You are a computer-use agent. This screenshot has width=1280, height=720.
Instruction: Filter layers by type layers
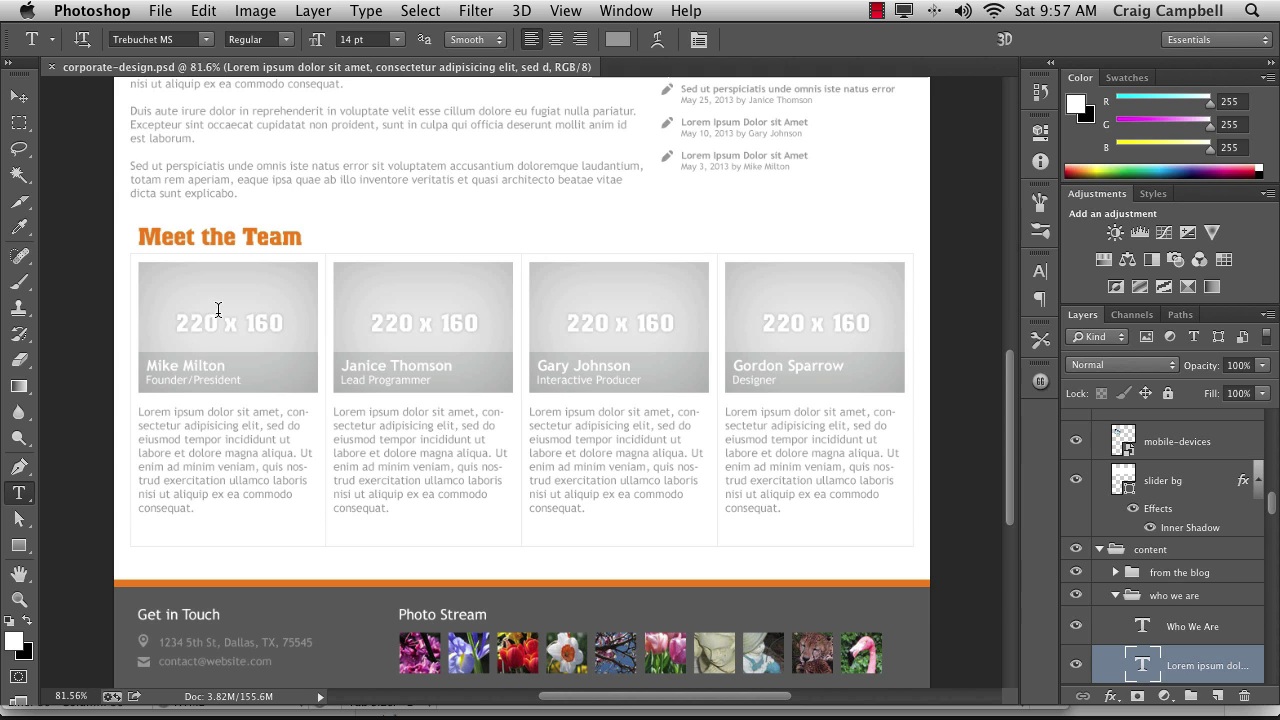click(1194, 337)
